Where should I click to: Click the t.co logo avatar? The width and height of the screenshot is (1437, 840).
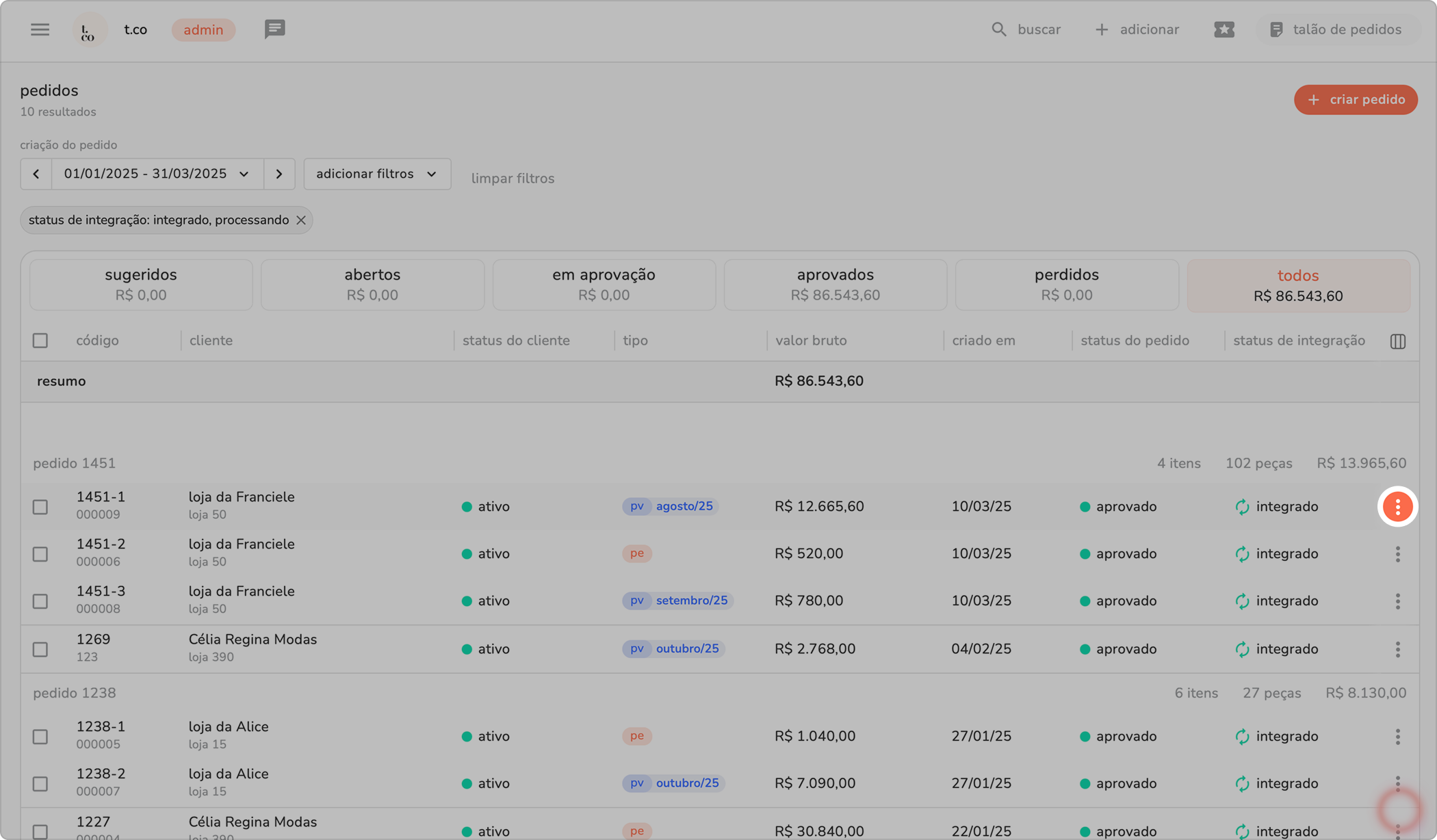pos(89,30)
